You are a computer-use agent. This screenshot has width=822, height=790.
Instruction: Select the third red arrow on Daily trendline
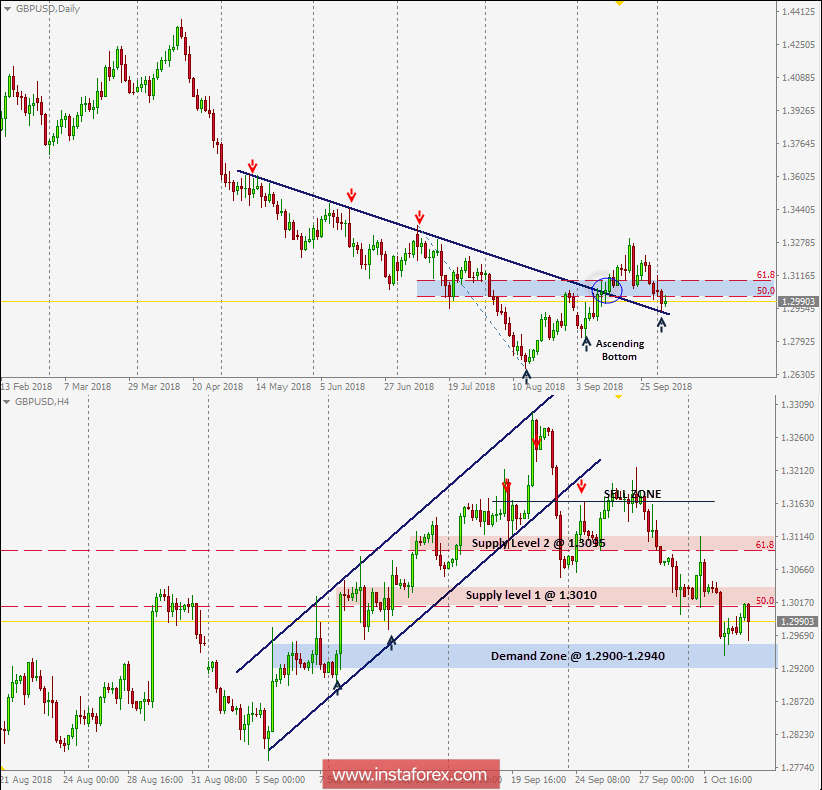coord(419,218)
